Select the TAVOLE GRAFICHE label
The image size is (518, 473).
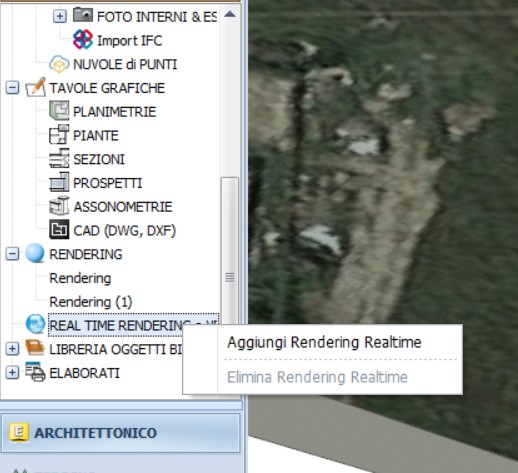pos(107,88)
